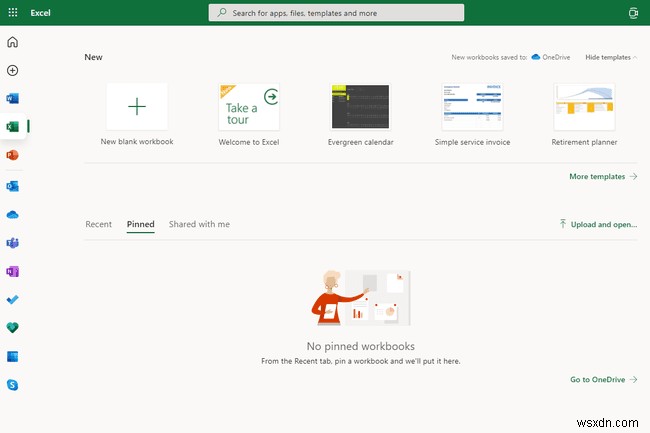650x433 pixels.
Task: Open the Simple service invoice template
Action: [x=472, y=114]
